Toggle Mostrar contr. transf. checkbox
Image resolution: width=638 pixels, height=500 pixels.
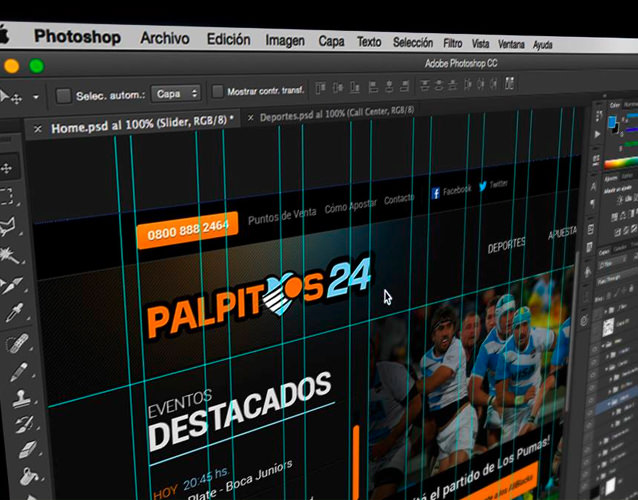tap(219, 93)
